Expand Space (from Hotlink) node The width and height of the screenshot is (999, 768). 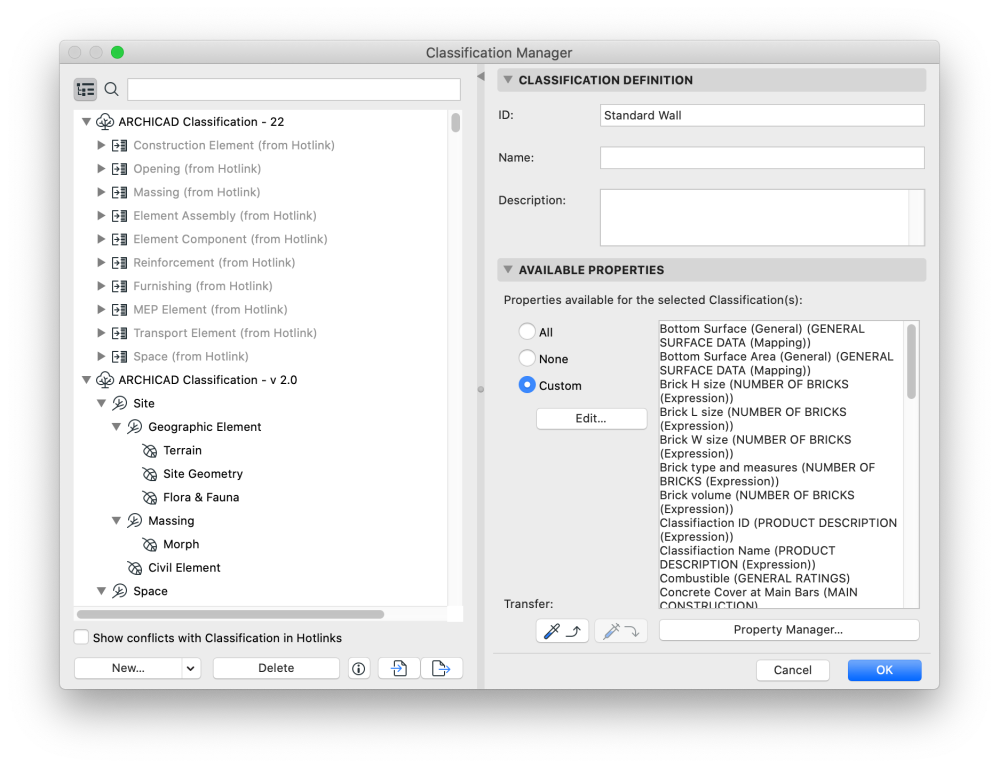click(x=101, y=356)
